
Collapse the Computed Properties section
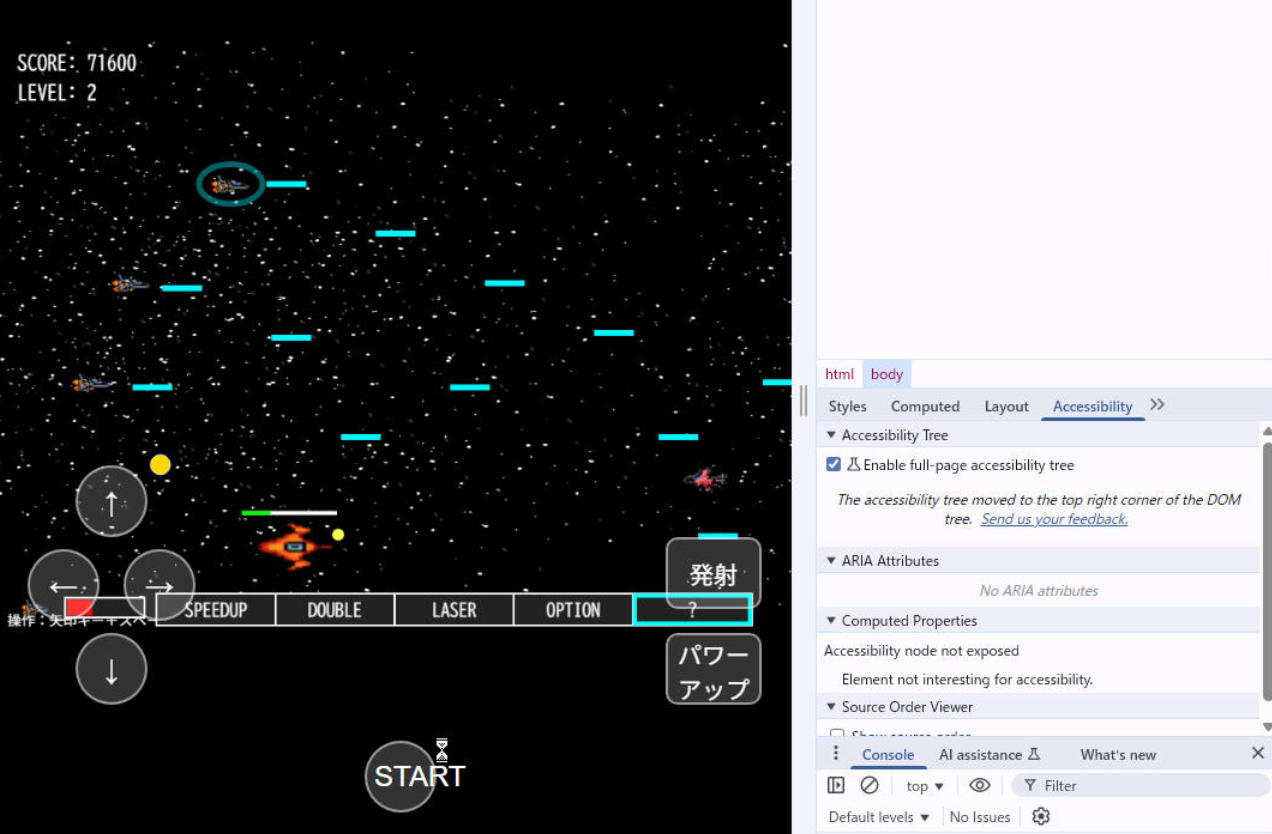coord(831,621)
